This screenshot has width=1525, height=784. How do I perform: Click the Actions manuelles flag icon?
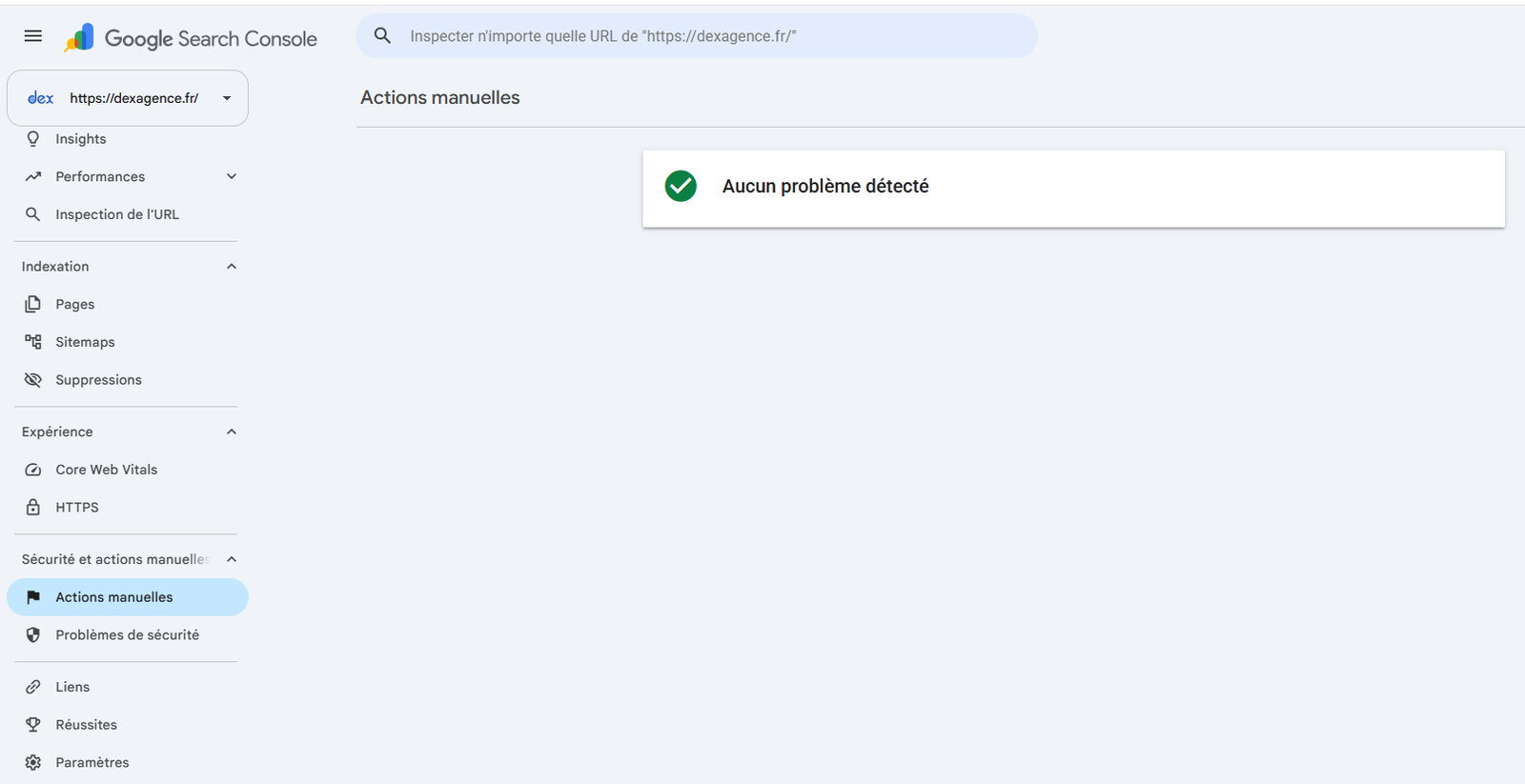(33, 597)
